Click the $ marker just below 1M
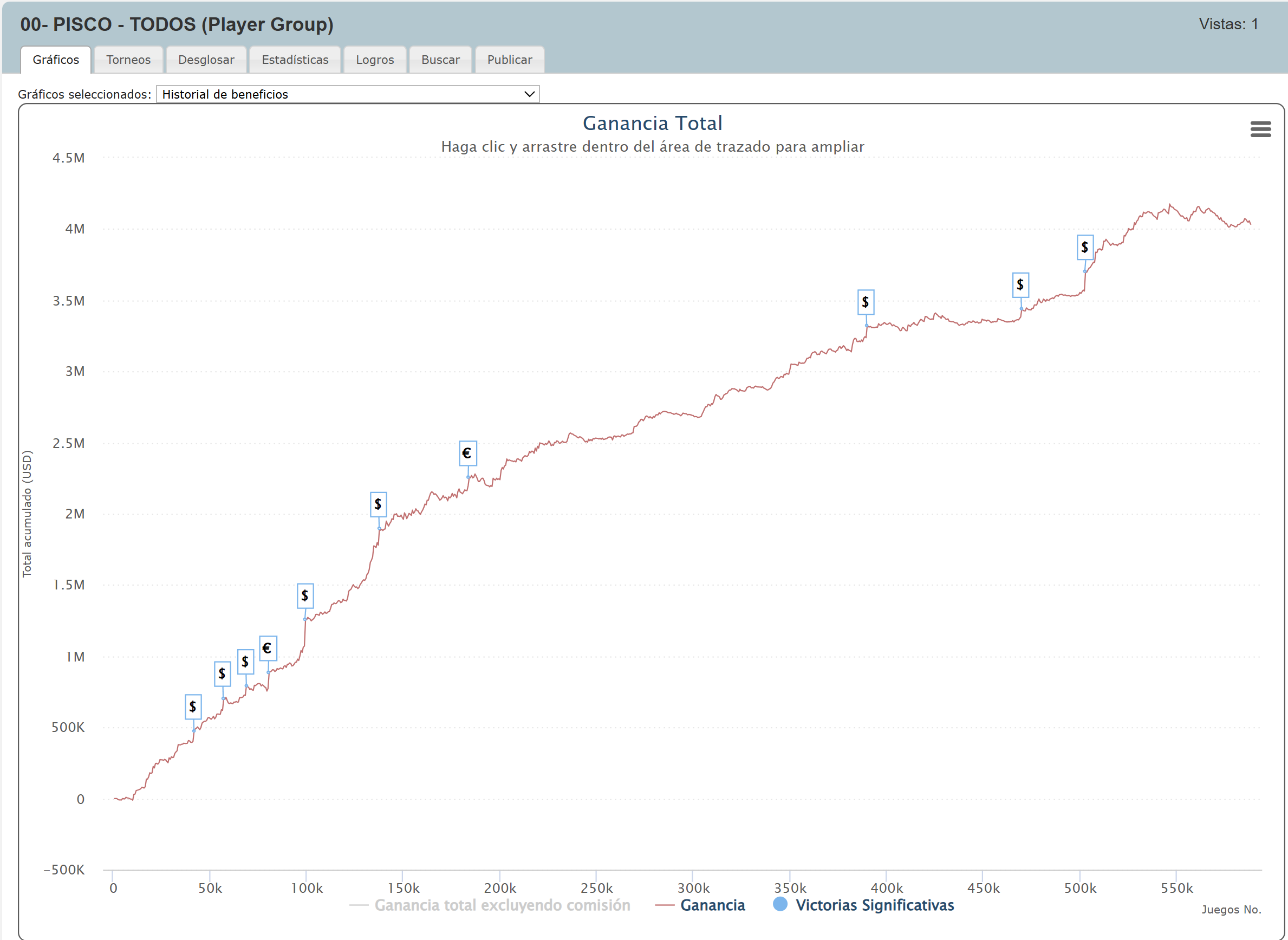This screenshot has height=940, width=1288. click(246, 662)
